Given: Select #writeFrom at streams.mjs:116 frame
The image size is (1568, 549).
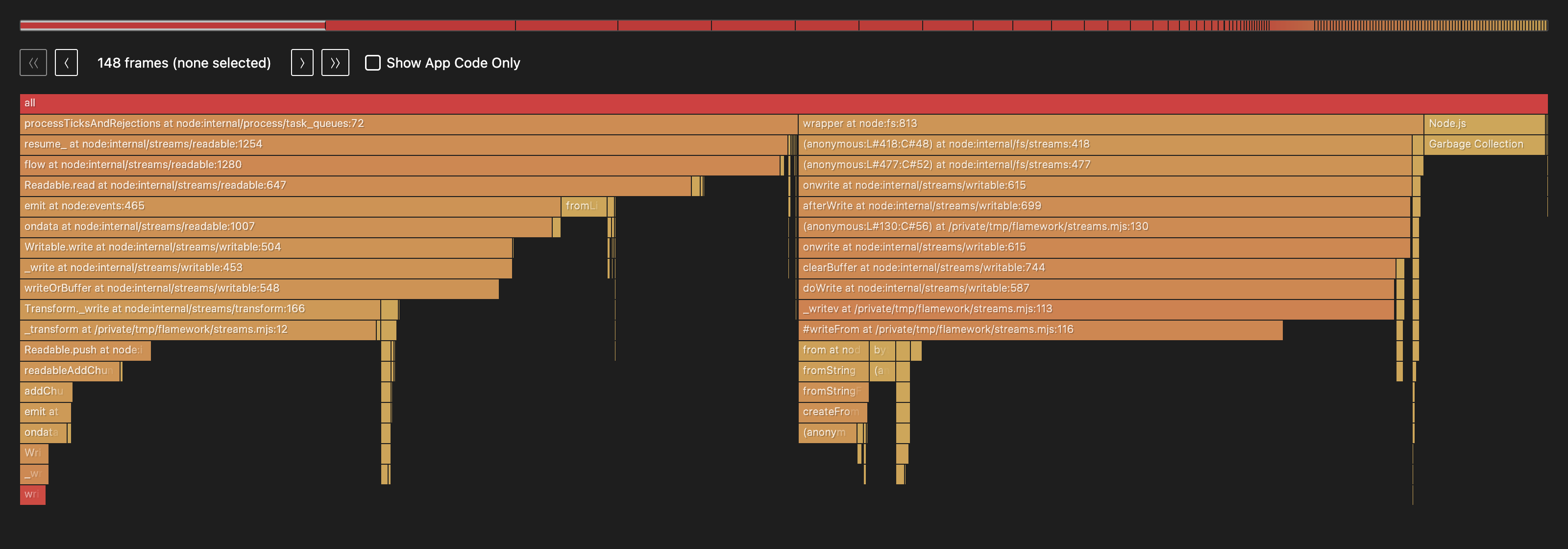Looking at the screenshot, I should tap(1040, 330).
